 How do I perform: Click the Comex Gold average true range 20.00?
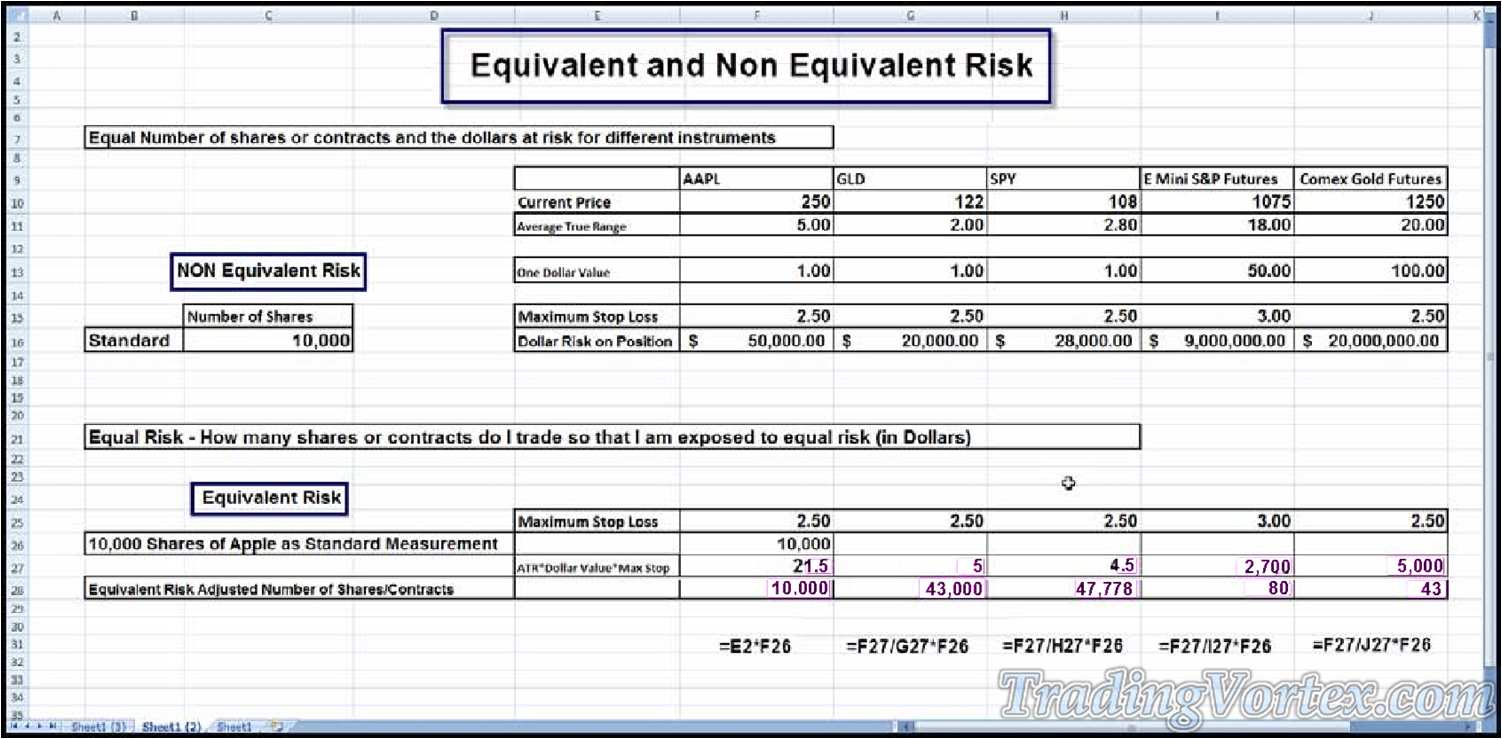(x=1371, y=226)
